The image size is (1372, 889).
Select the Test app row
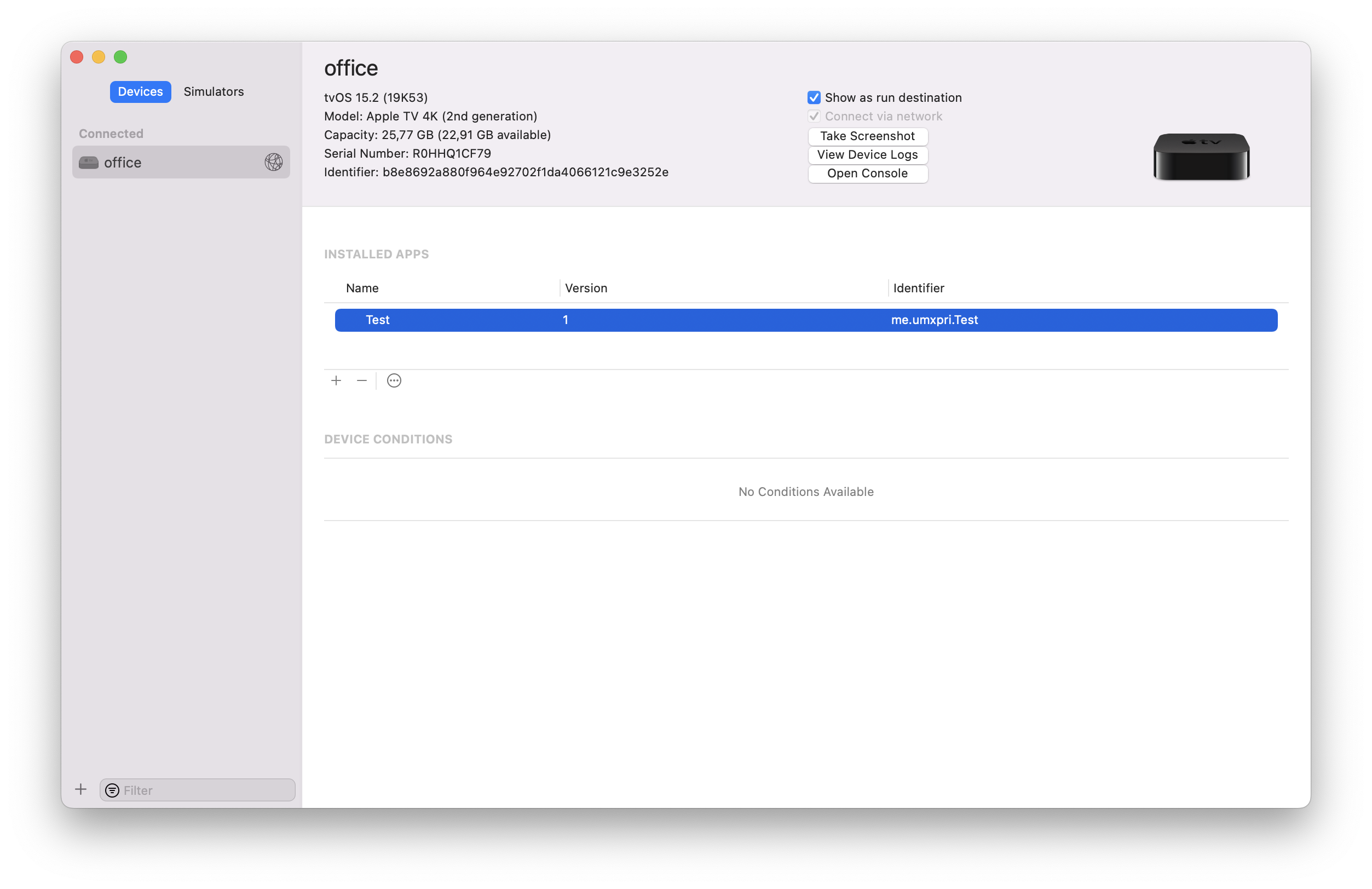click(x=806, y=320)
